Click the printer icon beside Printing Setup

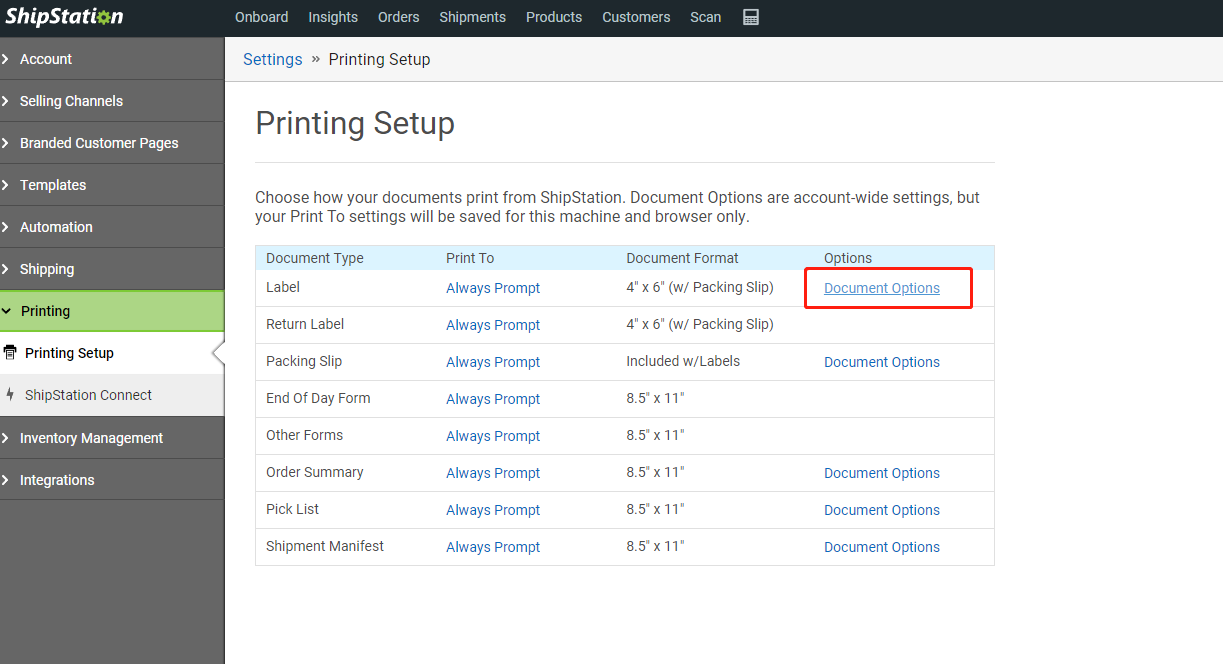pos(11,353)
